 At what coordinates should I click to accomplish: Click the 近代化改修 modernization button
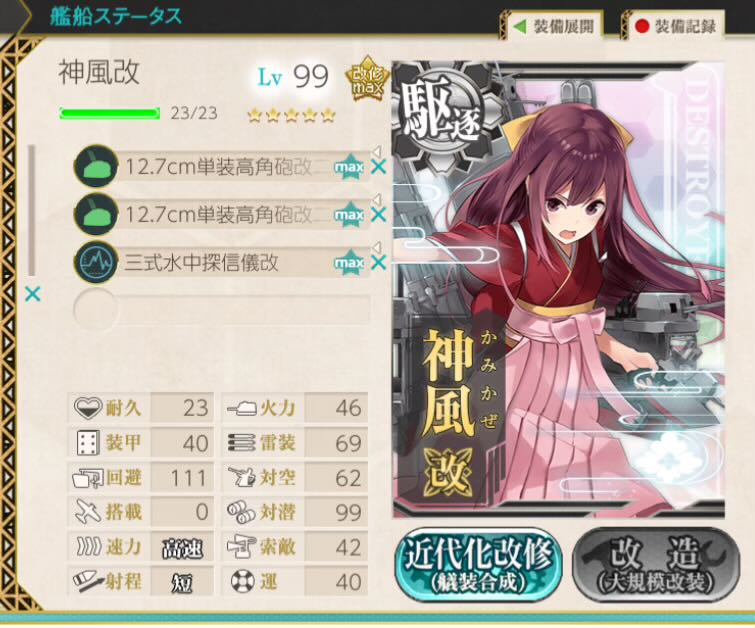pyautogui.click(x=478, y=564)
